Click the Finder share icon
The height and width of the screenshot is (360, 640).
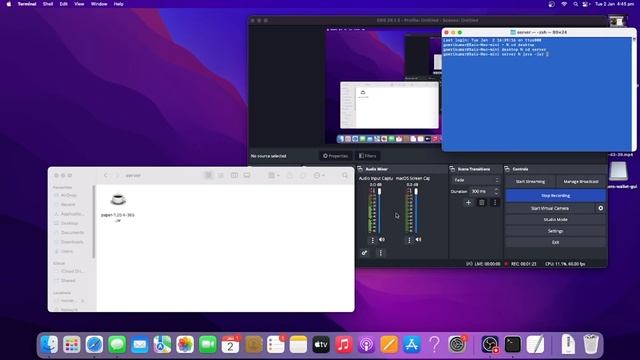(289, 176)
